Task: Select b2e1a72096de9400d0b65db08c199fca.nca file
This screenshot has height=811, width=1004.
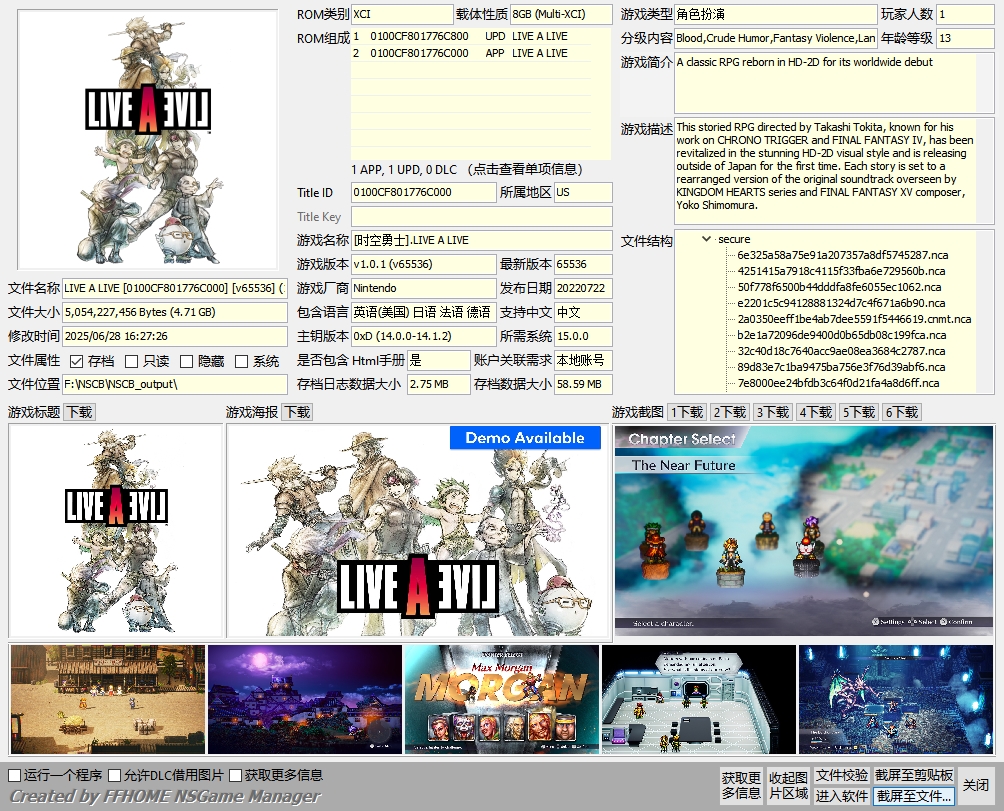Action: [841, 335]
